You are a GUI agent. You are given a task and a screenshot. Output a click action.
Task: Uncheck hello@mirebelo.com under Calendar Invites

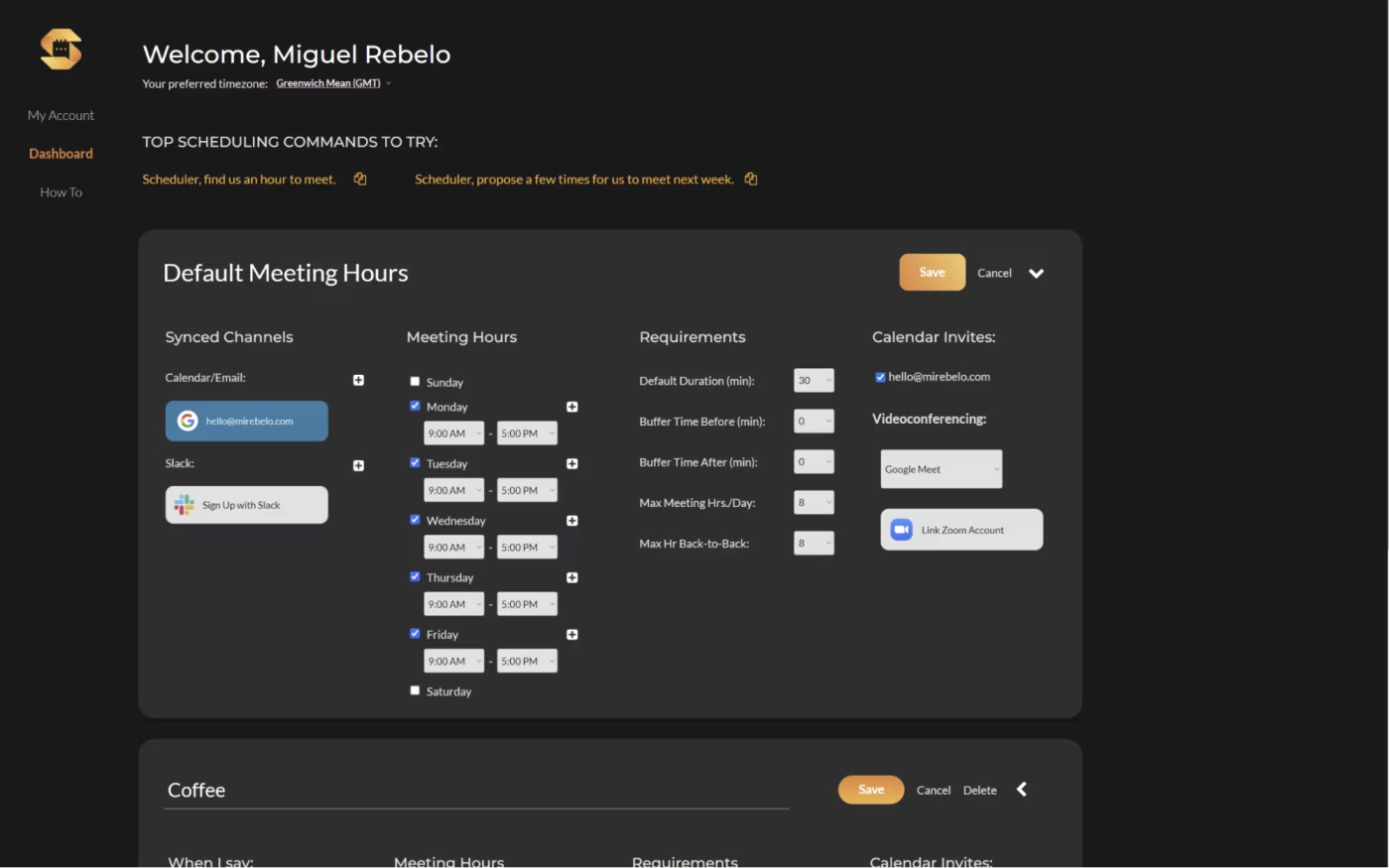coord(878,376)
